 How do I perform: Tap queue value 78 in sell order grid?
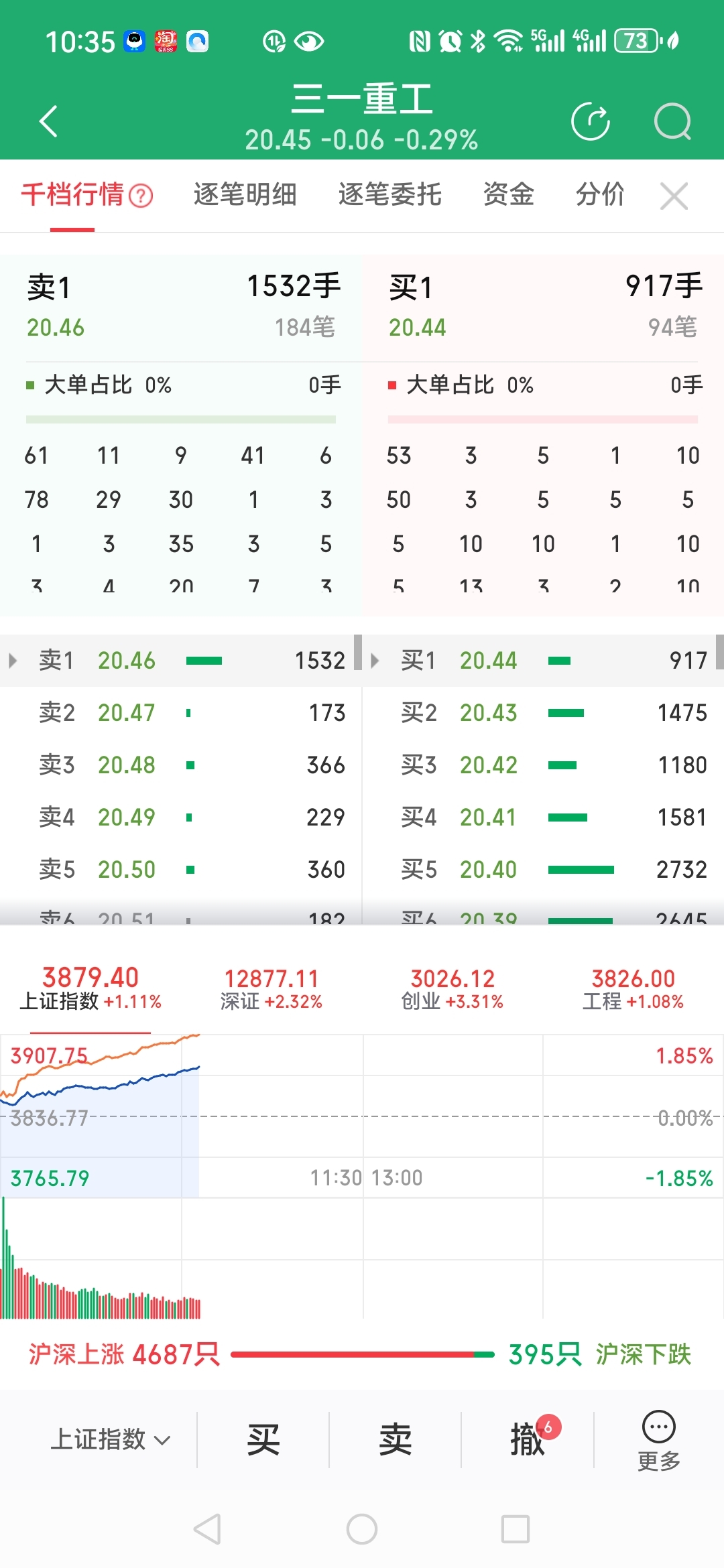pyautogui.click(x=36, y=500)
